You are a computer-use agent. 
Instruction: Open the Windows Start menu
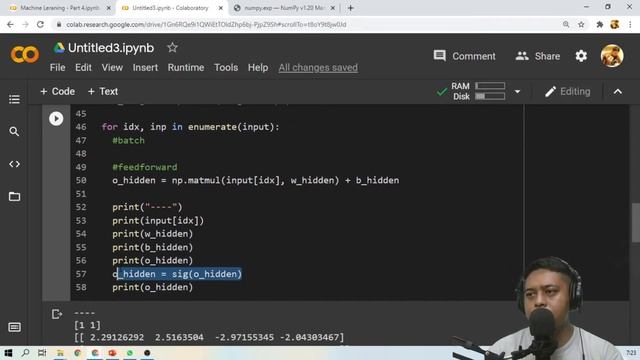click(x=8, y=353)
